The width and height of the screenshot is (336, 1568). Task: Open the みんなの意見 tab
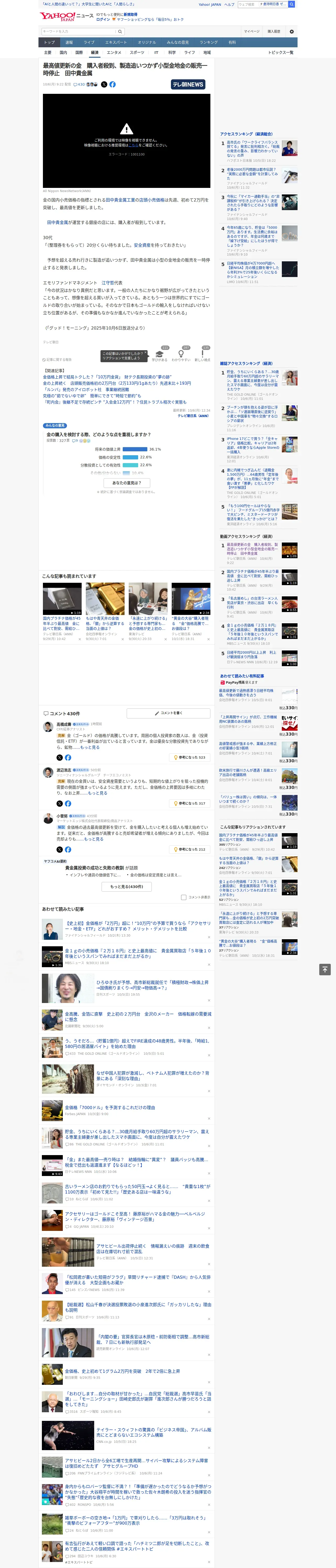coord(178,43)
